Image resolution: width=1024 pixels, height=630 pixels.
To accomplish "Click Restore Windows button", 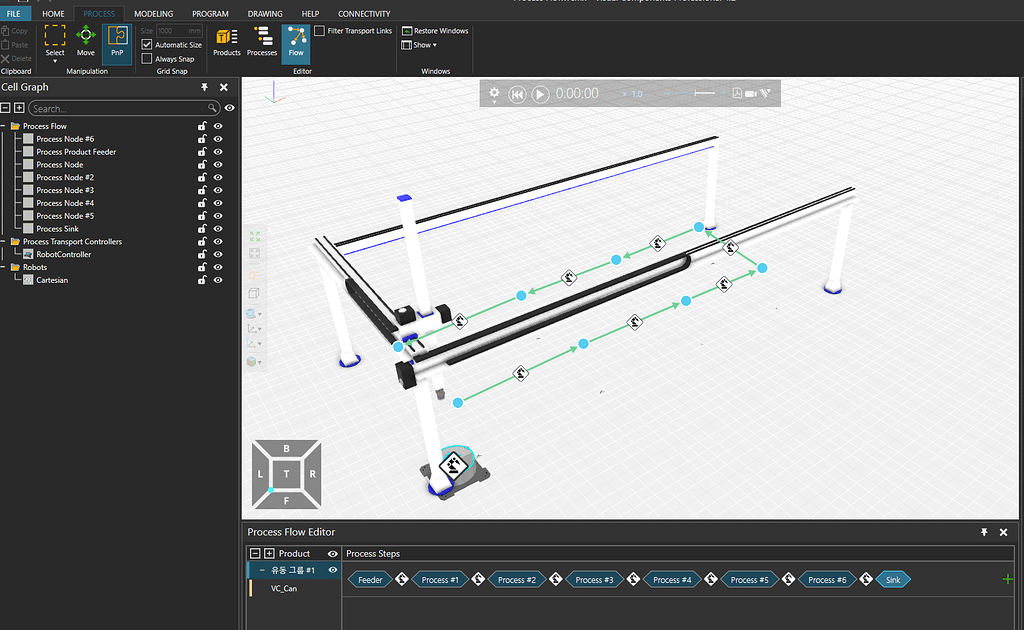I will (434, 30).
